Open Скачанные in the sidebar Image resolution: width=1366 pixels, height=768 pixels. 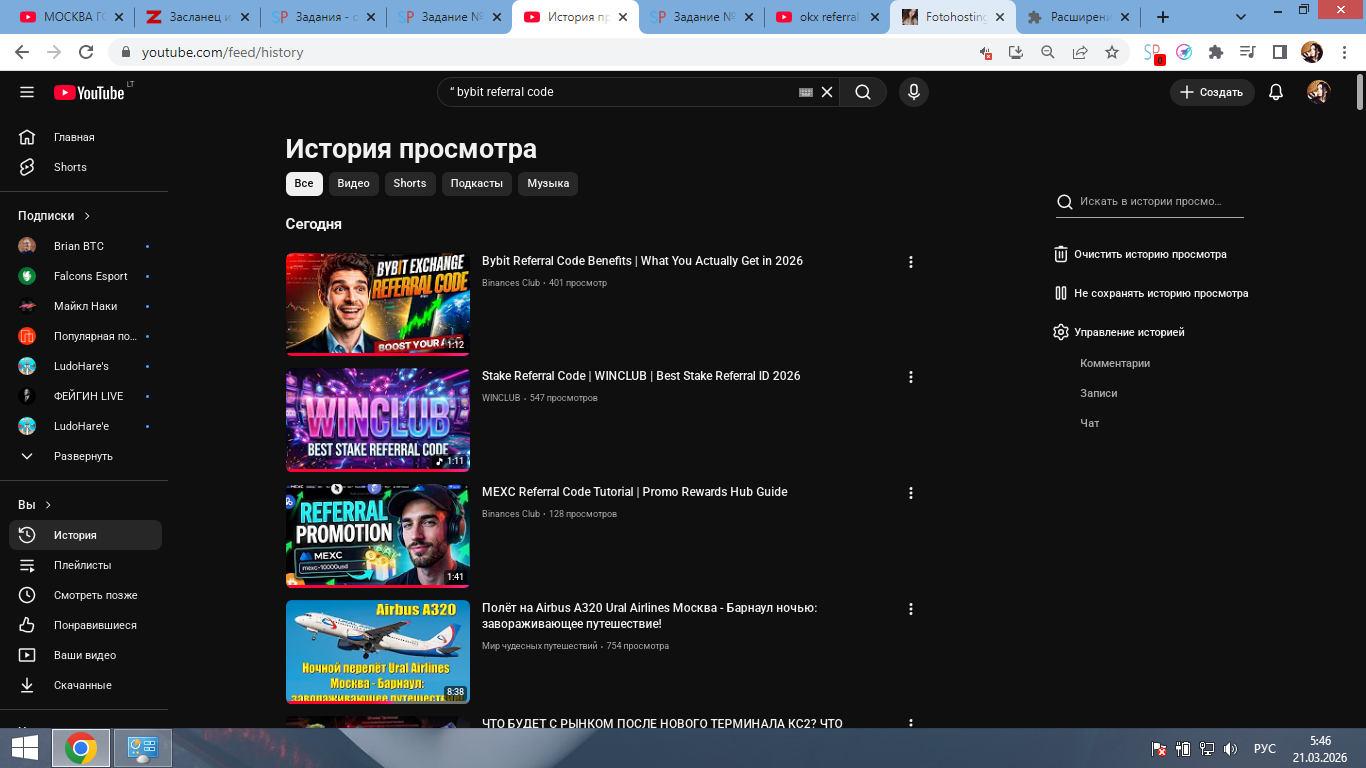[x=84, y=685]
